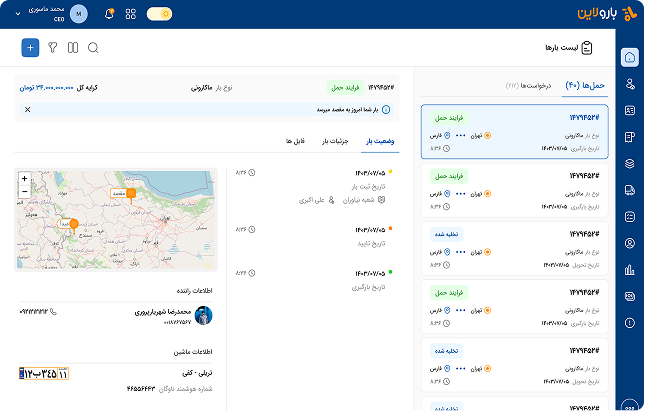The image size is (645, 411).
Task: Select the highlighted load card in the list
Action: pyautogui.click(x=515, y=132)
